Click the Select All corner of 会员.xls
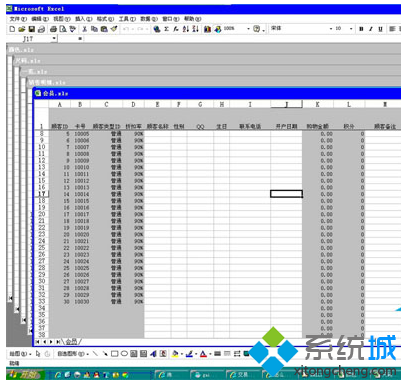This screenshot has height=381, width=401. (42, 104)
